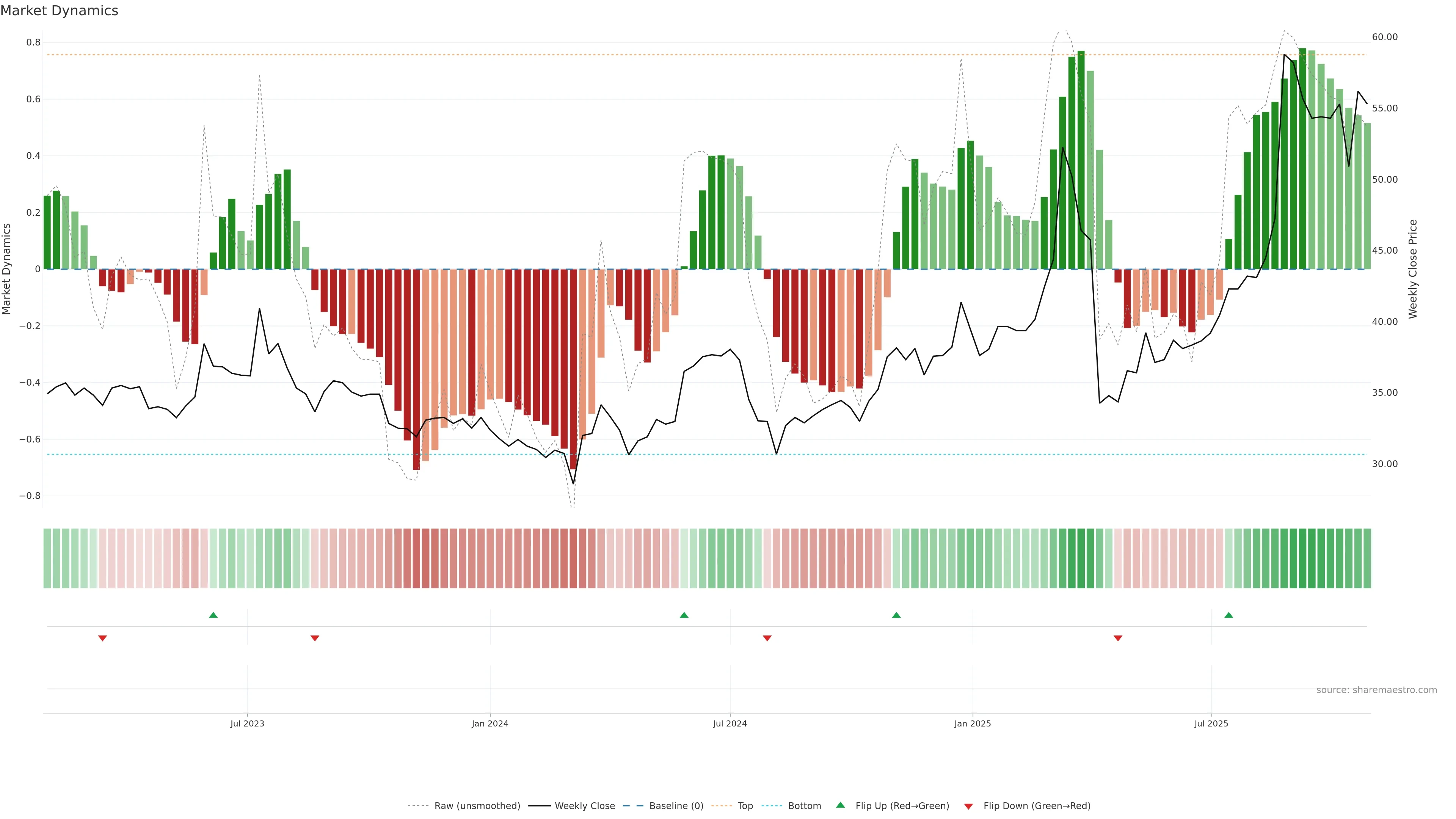The width and height of the screenshot is (1456, 819).
Task: Click the flip-up triangle just before Jul 2024
Action: click(684, 615)
